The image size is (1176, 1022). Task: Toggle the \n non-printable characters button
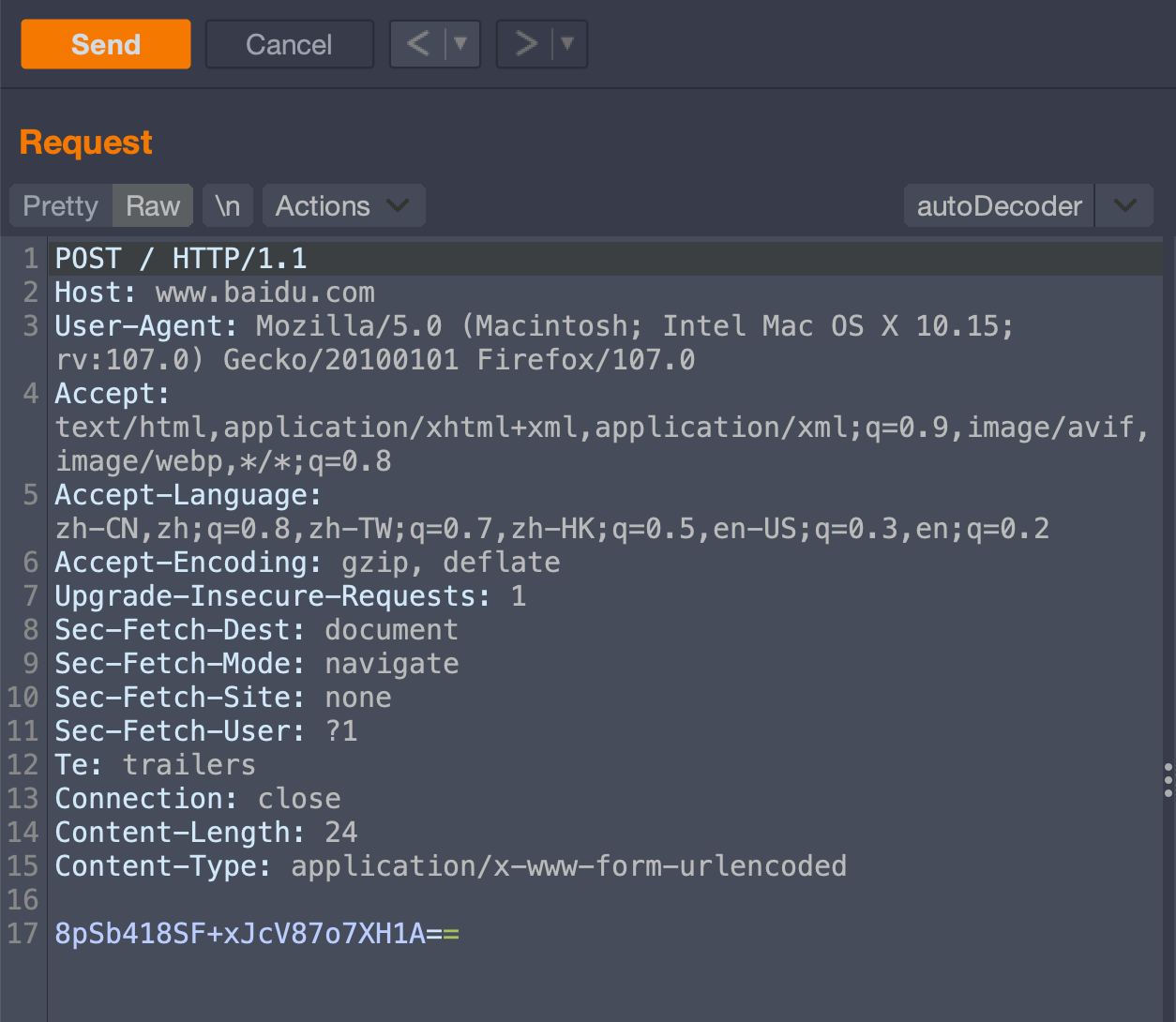click(228, 205)
